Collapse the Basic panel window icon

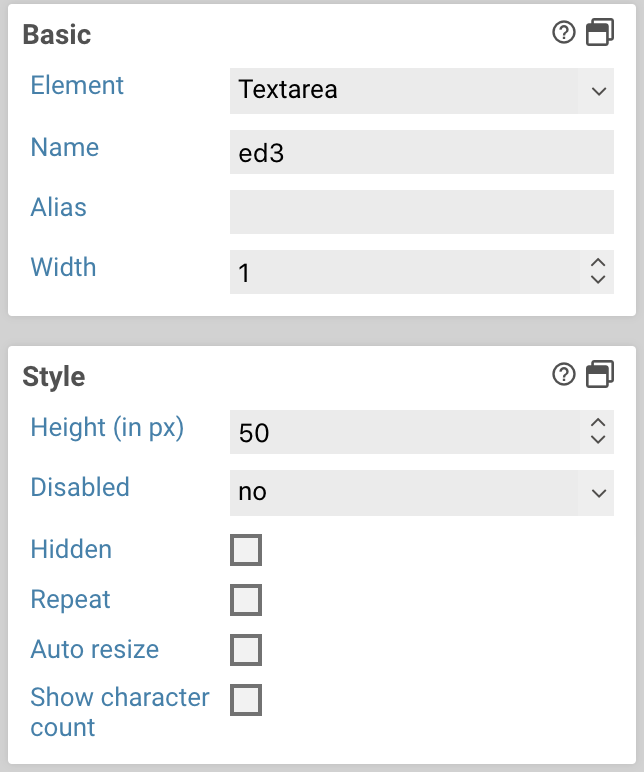click(x=599, y=33)
